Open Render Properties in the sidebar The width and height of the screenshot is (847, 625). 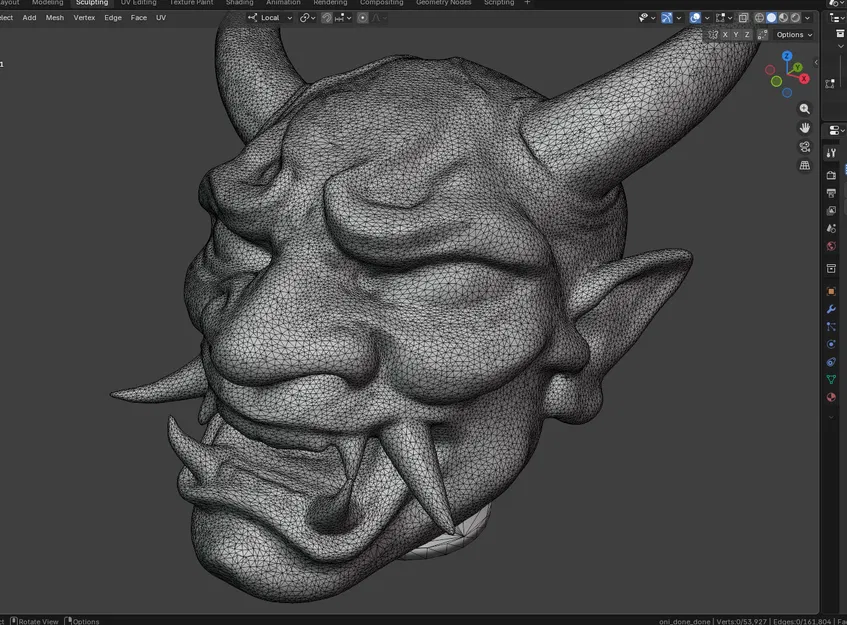coord(831,174)
